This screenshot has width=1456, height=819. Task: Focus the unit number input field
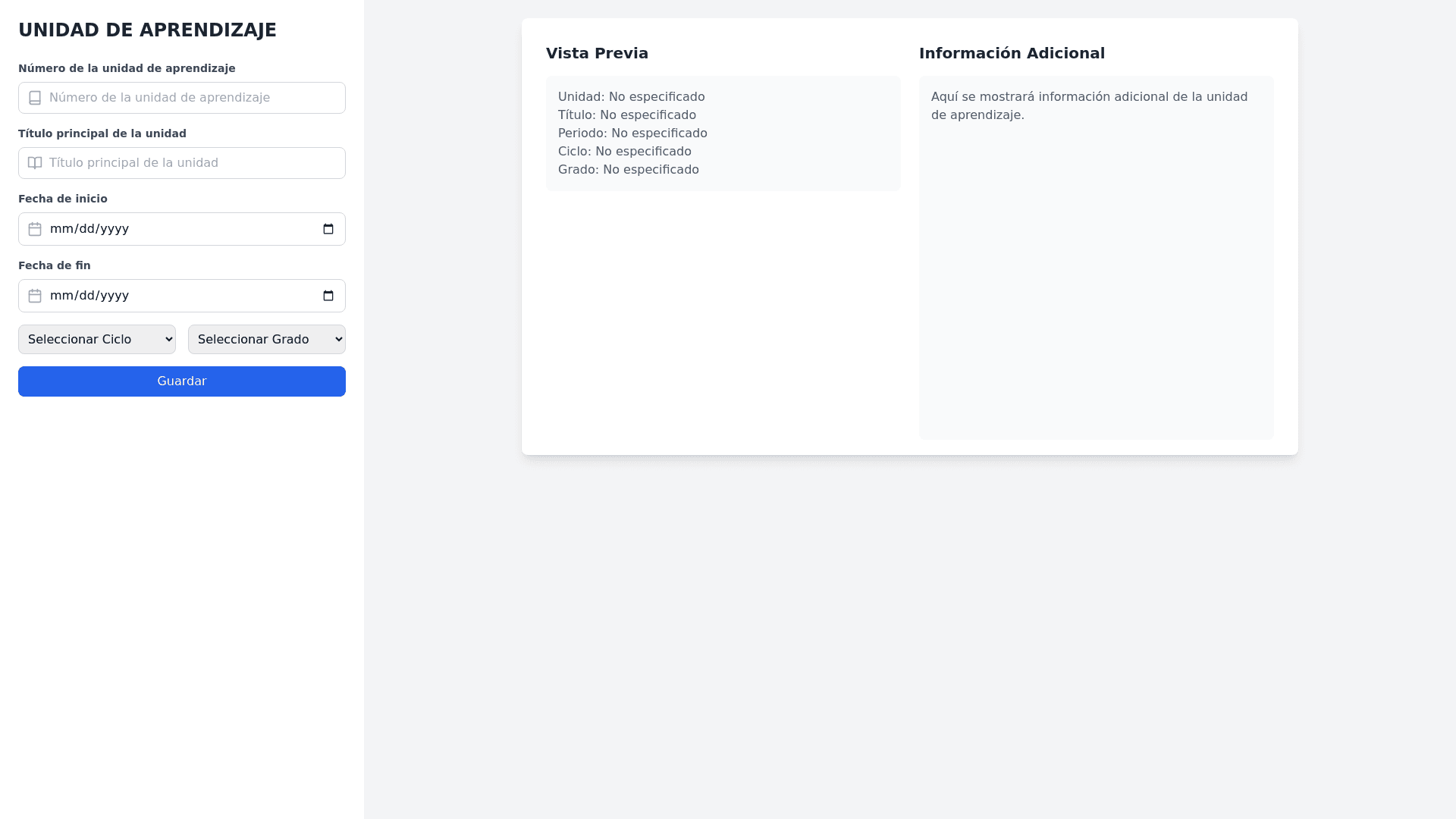[x=190, y=98]
